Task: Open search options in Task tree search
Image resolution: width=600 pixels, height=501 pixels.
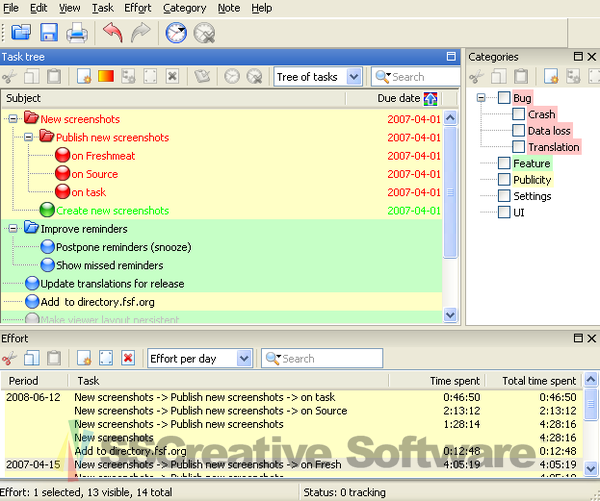Action: (383, 77)
